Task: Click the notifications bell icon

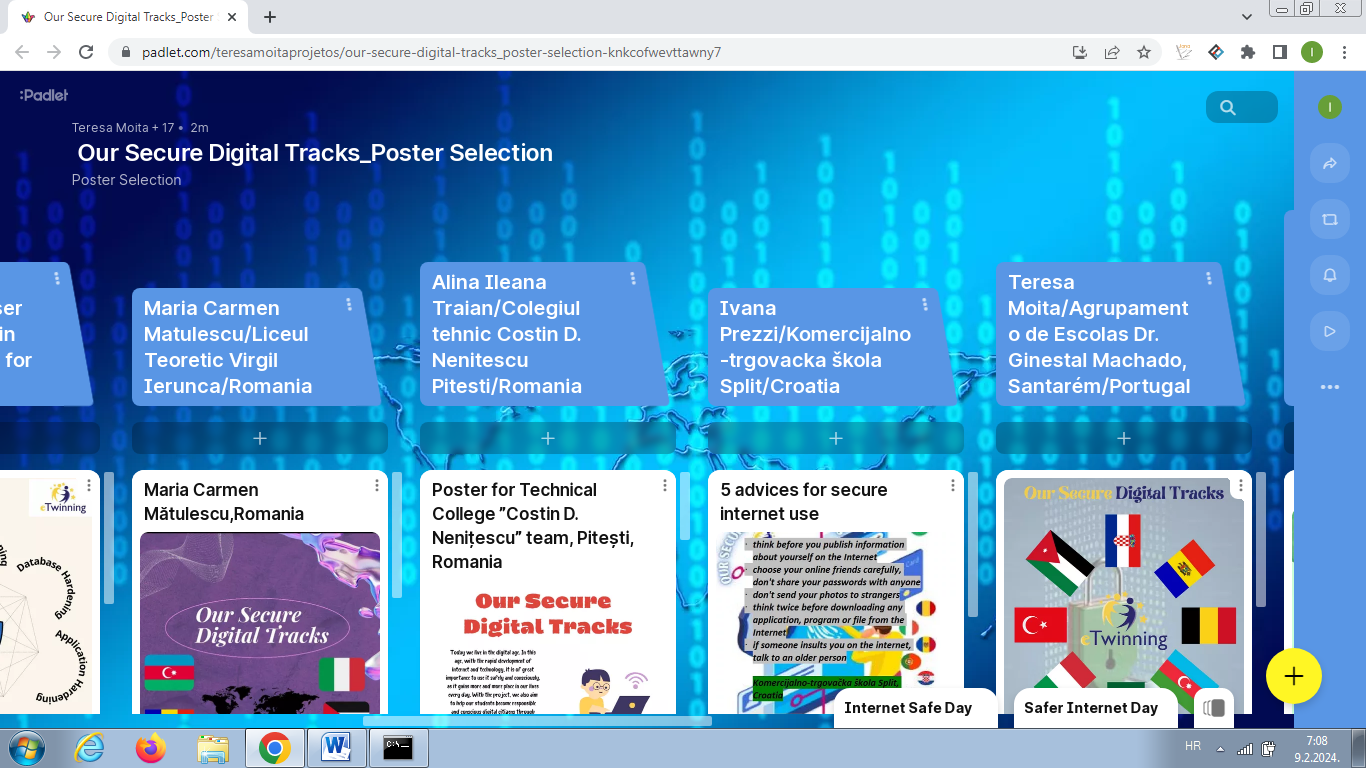Action: click(1329, 276)
